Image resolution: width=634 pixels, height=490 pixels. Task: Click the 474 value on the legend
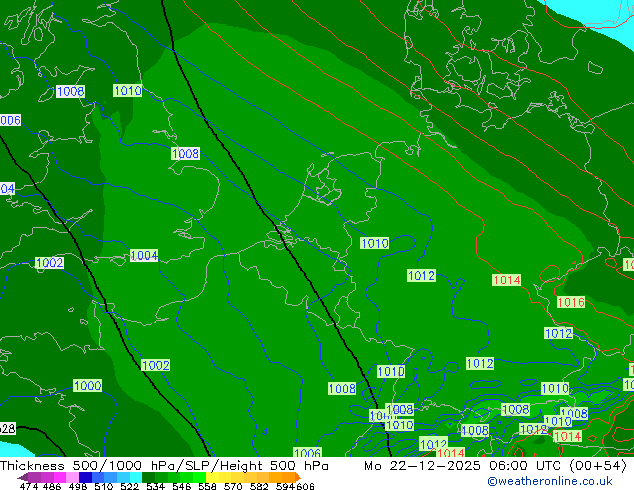(29, 486)
